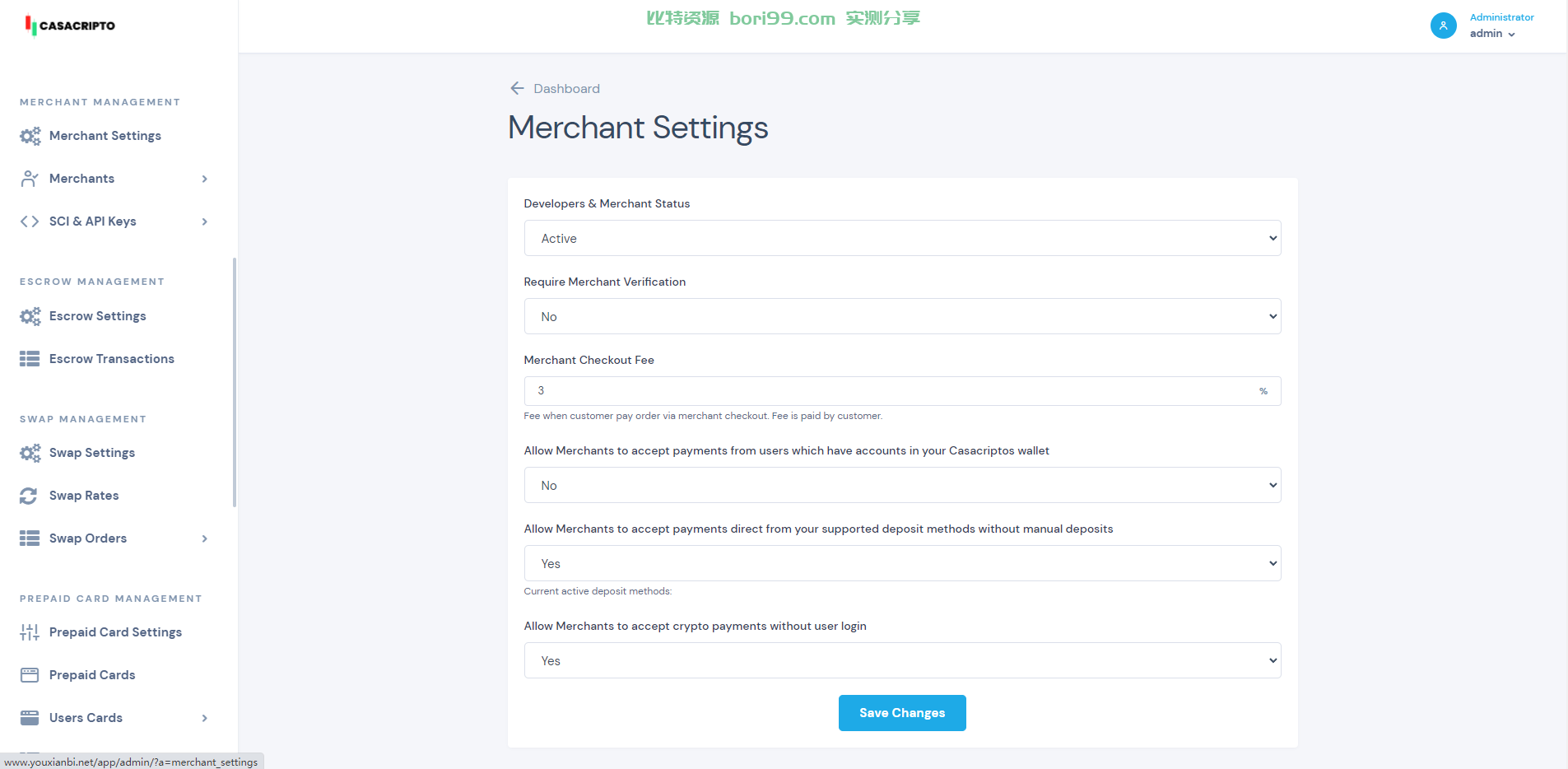Expand the Users Cards chevron

point(205,718)
